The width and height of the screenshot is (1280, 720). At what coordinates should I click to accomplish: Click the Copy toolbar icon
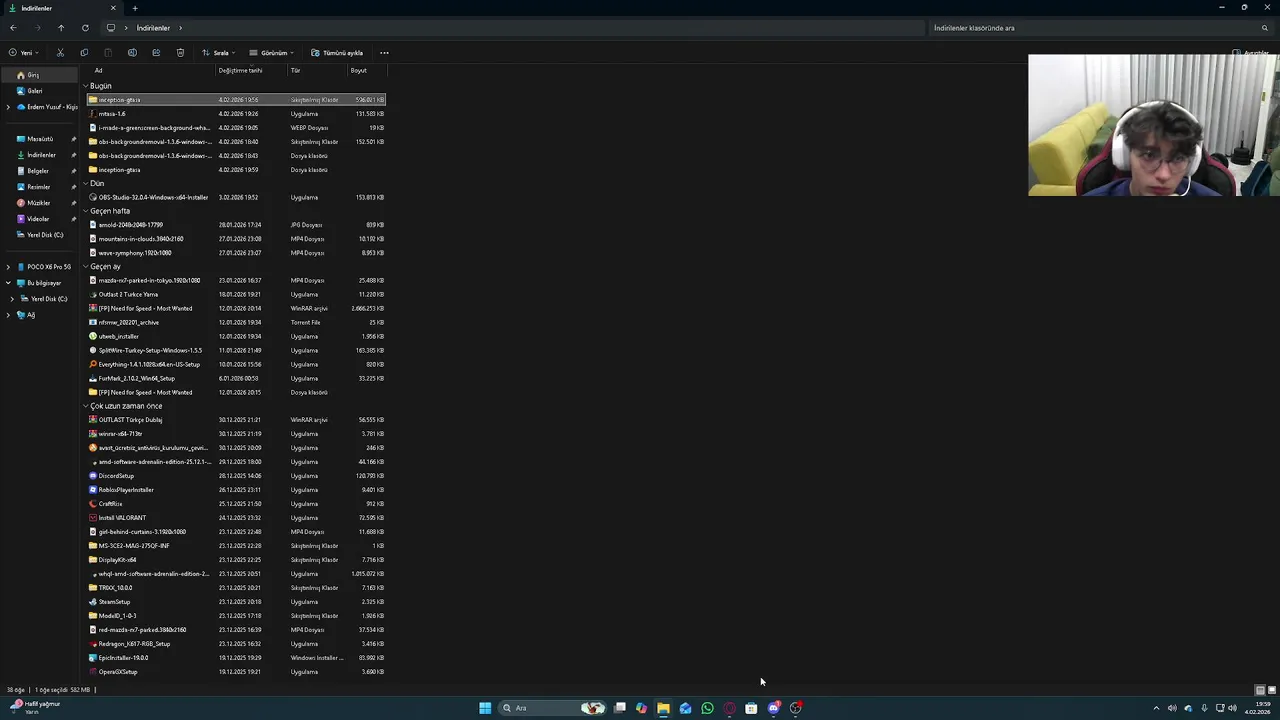(84, 53)
